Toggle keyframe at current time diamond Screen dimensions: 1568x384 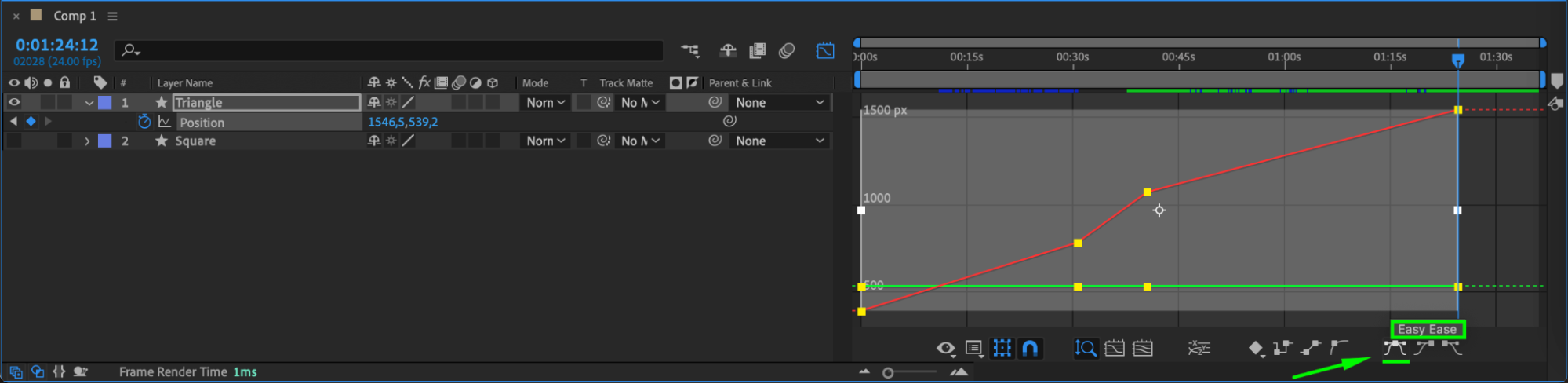click(31, 121)
